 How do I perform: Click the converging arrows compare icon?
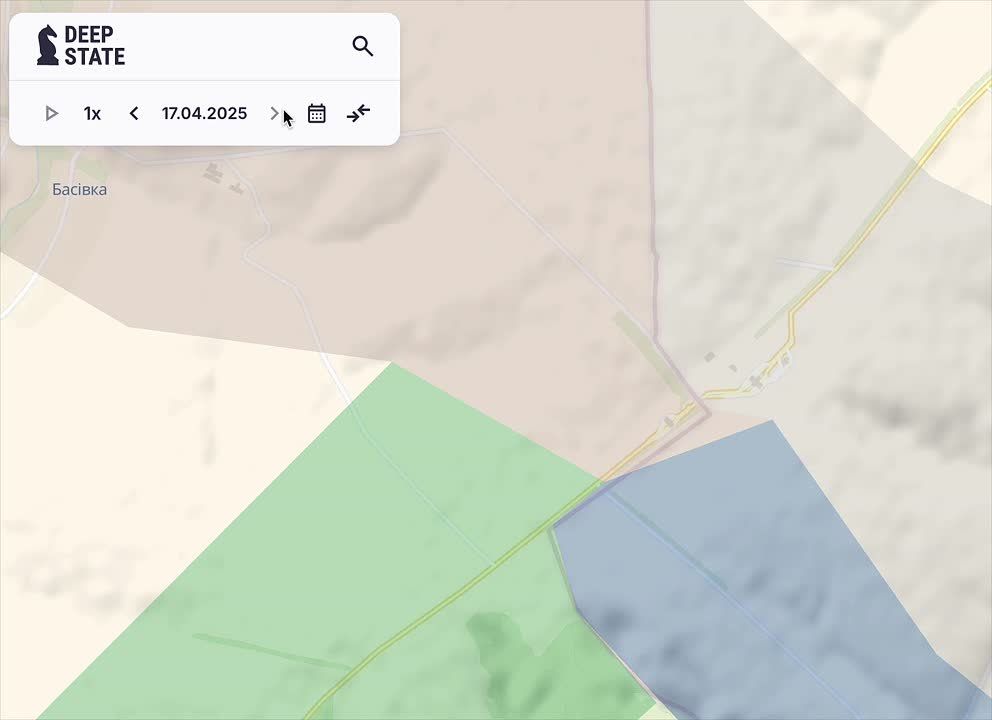pos(358,114)
